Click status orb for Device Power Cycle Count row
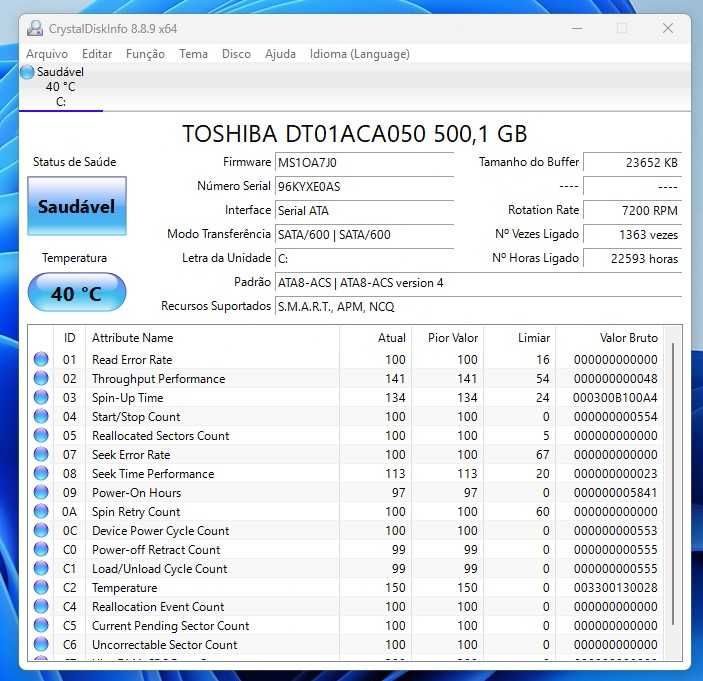 (x=41, y=530)
